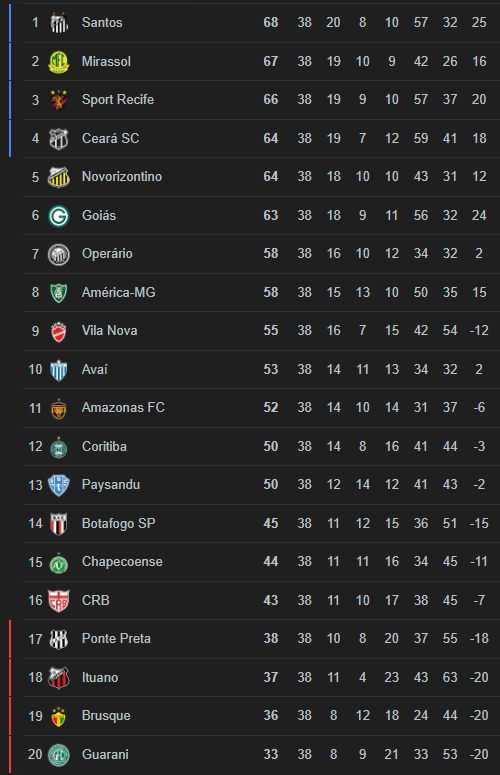Click the Vila Nova red crest
500x775 pixels.
coord(59,331)
